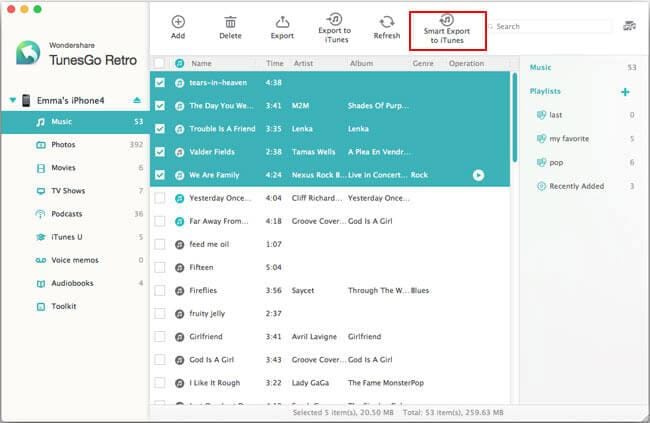Click the TunesGo Retro logo
This screenshot has width=650, height=423.
[x=28, y=52]
